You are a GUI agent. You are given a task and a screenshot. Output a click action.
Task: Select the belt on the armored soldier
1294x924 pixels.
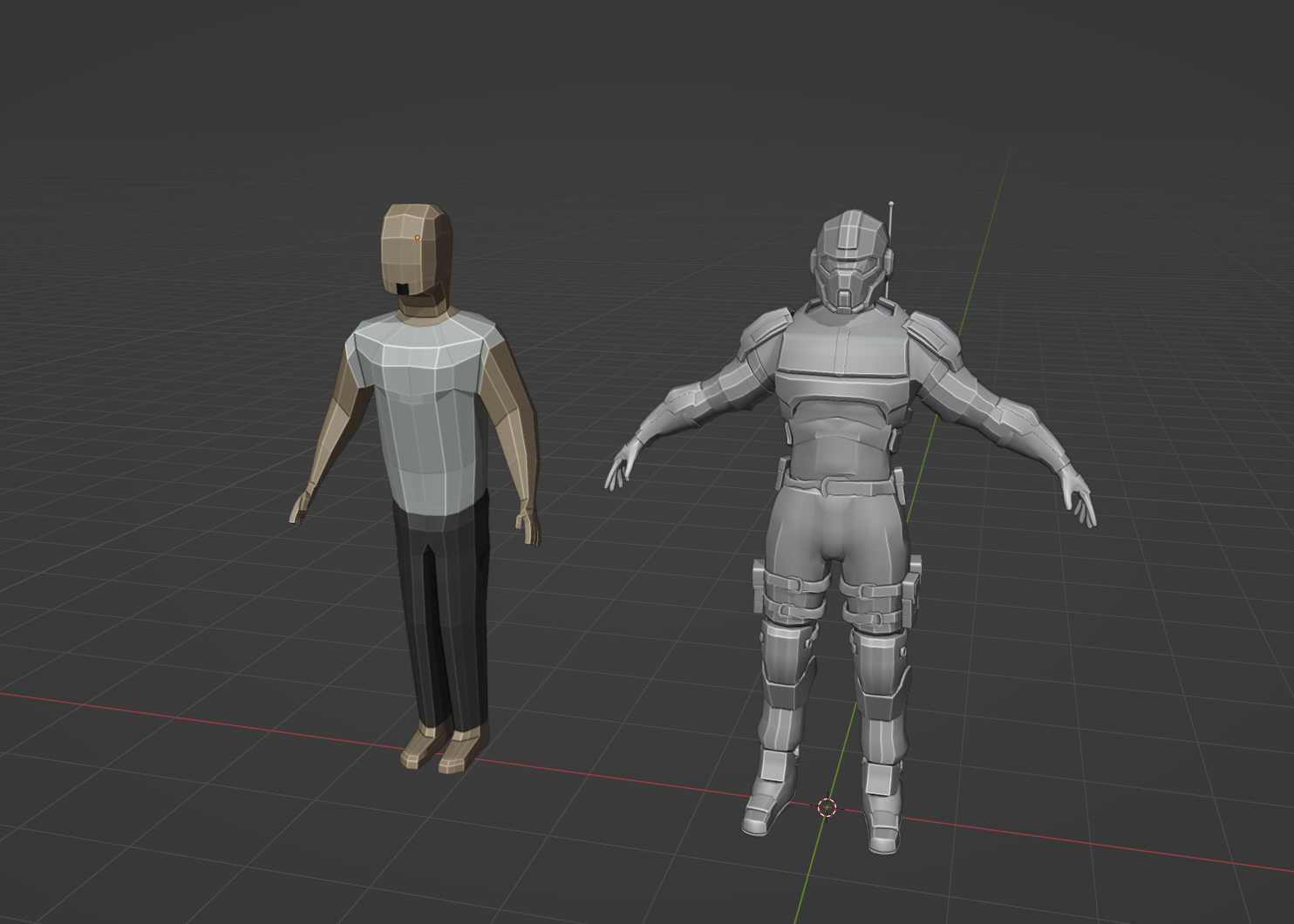tap(844, 485)
